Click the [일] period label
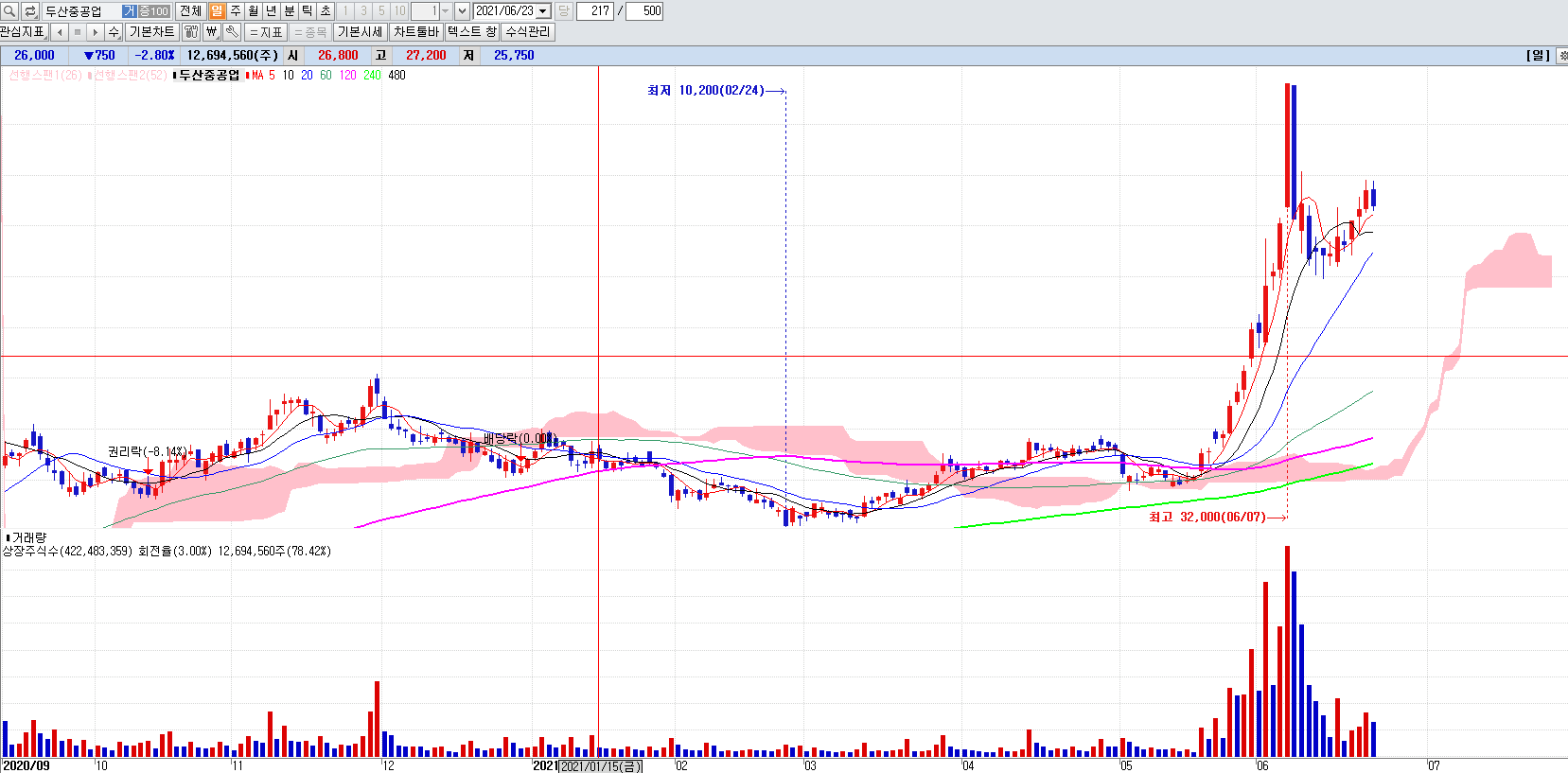 (x=1538, y=56)
